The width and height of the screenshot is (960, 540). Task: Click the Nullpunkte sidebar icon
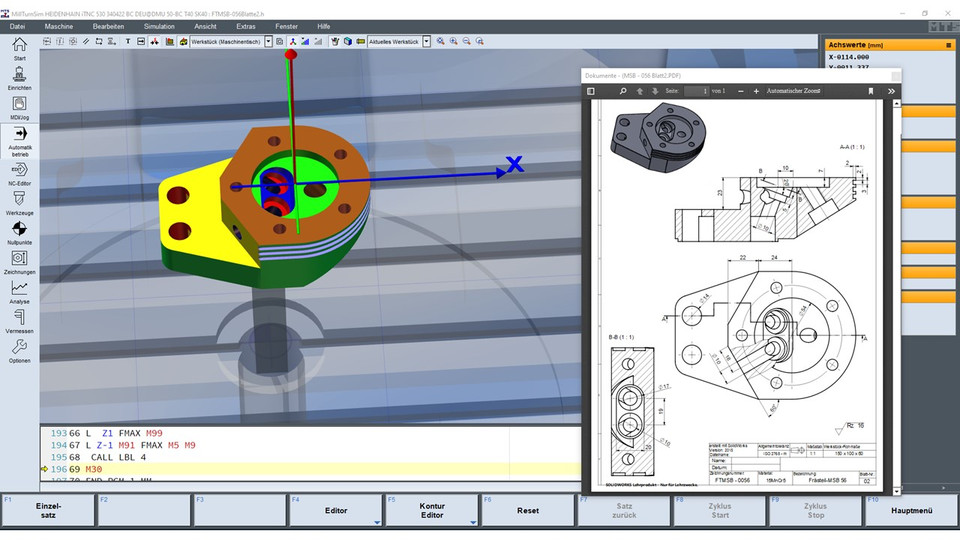pos(20,230)
